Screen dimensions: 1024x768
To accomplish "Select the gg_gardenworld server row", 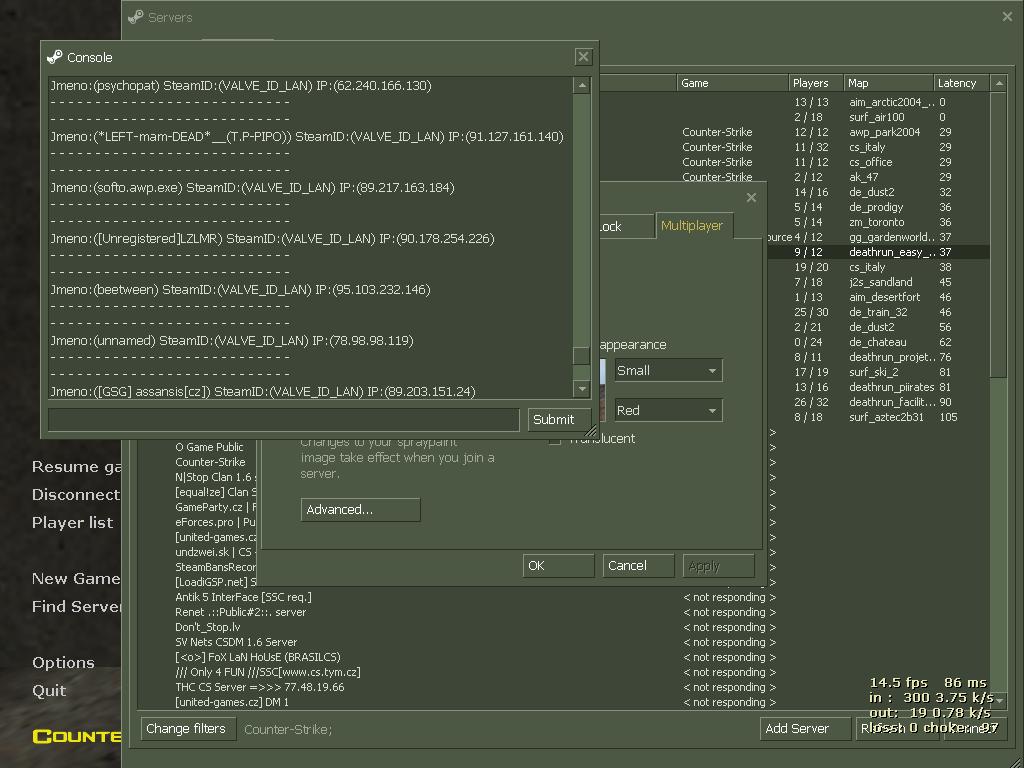I will point(878,237).
